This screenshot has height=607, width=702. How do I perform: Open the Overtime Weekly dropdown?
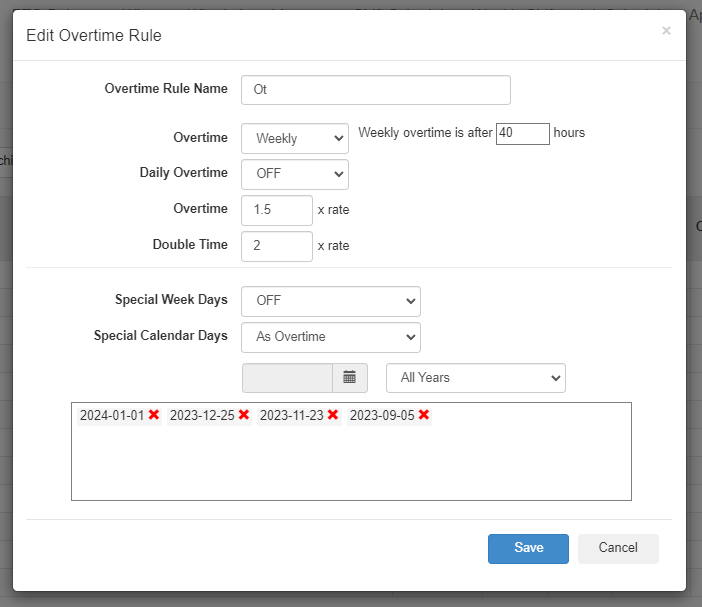[x=294, y=138]
